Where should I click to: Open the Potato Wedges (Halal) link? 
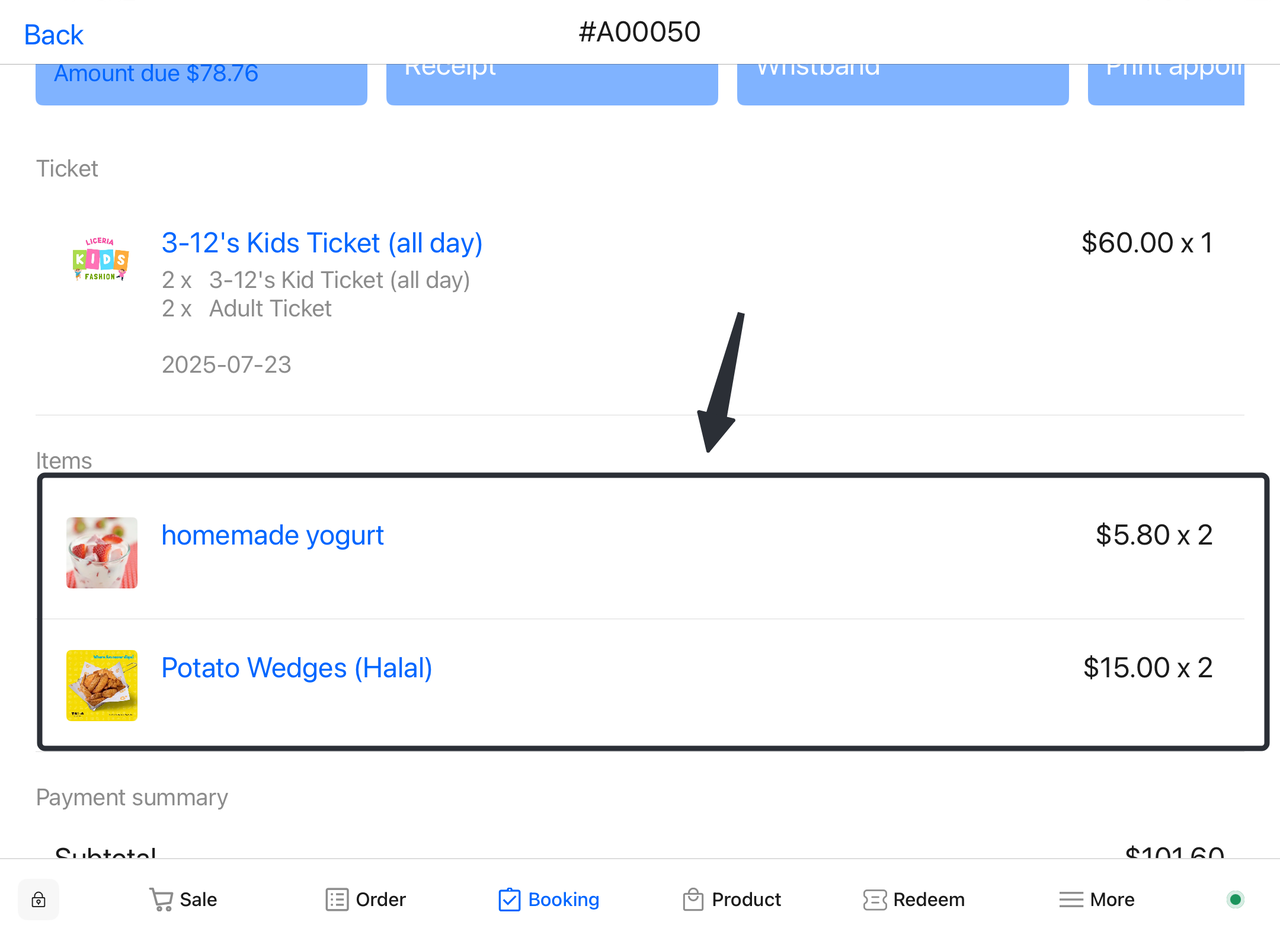pyautogui.click(x=297, y=667)
